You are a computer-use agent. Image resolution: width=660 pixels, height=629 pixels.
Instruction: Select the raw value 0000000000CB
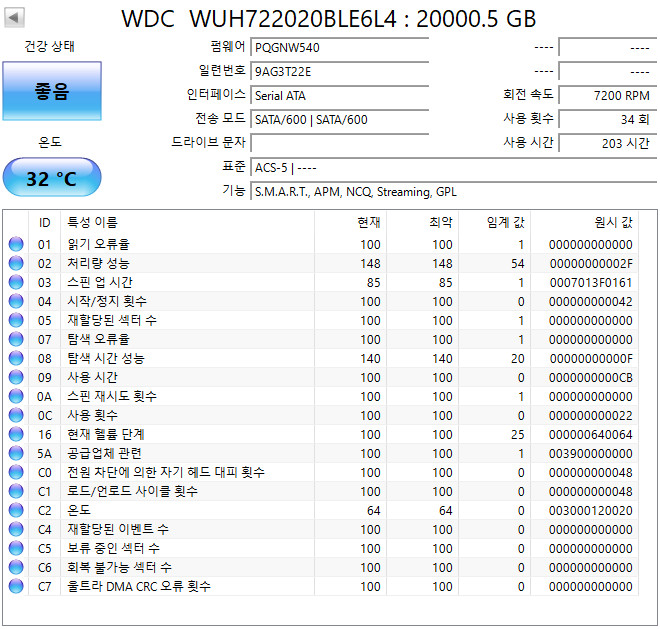click(x=591, y=378)
